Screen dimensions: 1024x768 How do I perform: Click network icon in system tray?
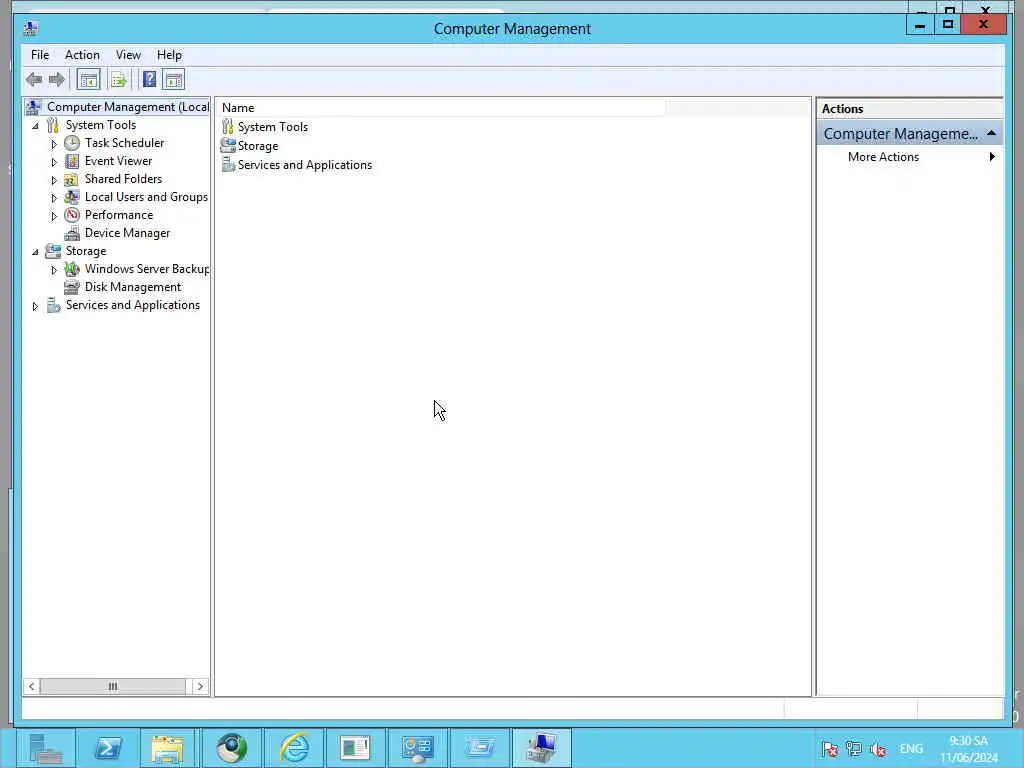(854, 749)
